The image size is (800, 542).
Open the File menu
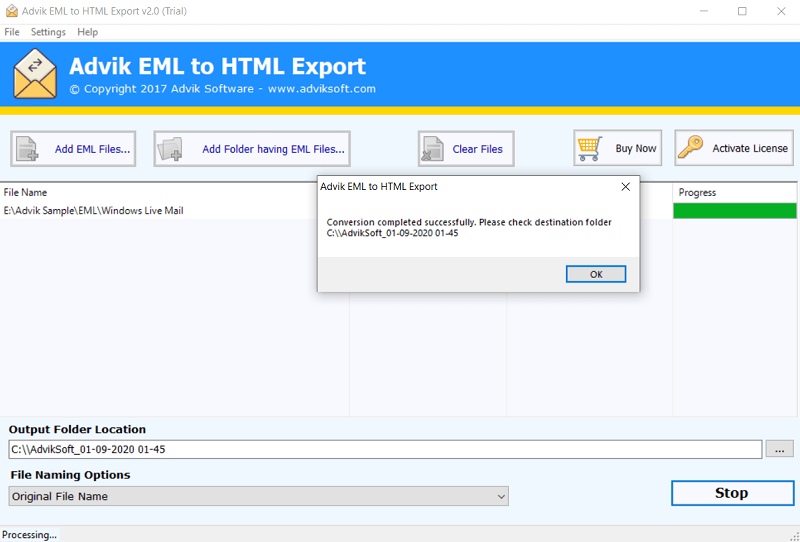pyautogui.click(x=12, y=32)
